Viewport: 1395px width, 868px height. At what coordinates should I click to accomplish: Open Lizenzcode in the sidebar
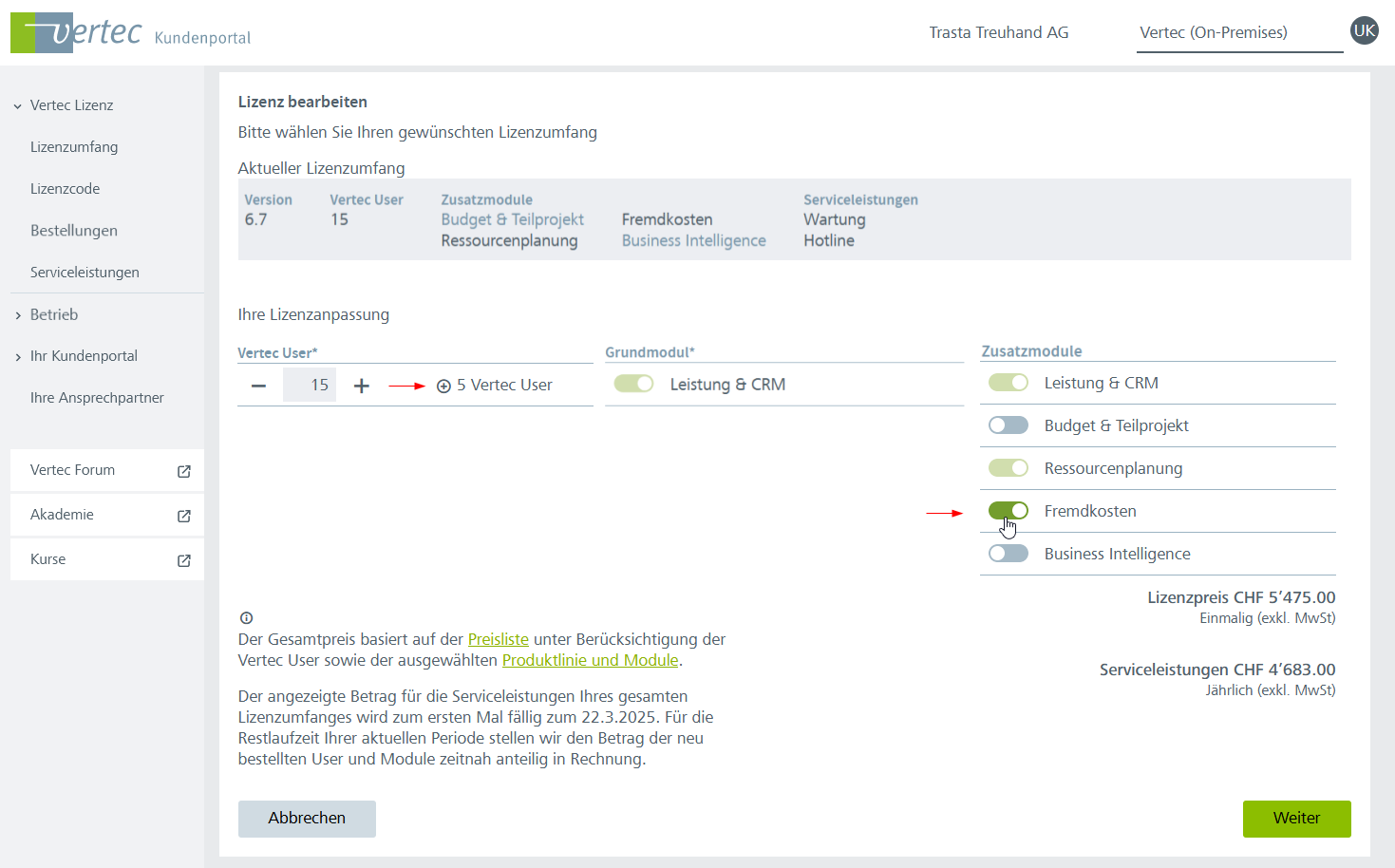click(x=65, y=189)
